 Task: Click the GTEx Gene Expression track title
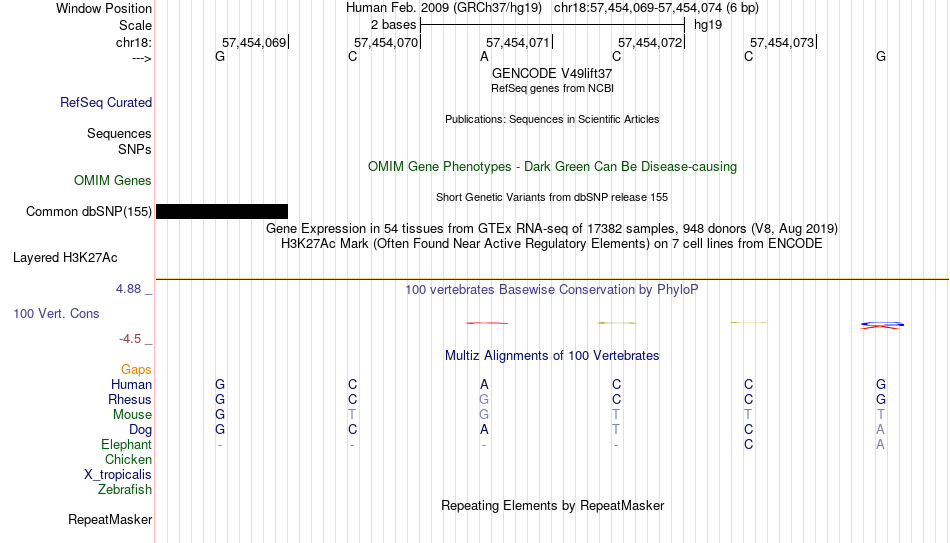pos(552,228)
